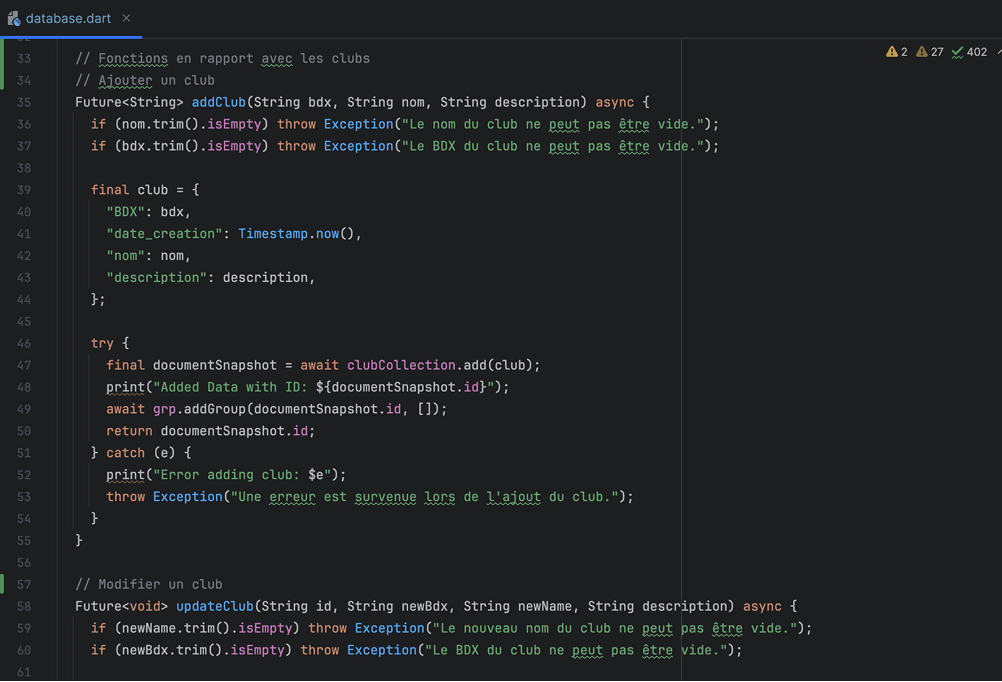Screen dimensions: 1002x682
Task: Click the Dart file icon on the tab
Action: click(14, 19)
